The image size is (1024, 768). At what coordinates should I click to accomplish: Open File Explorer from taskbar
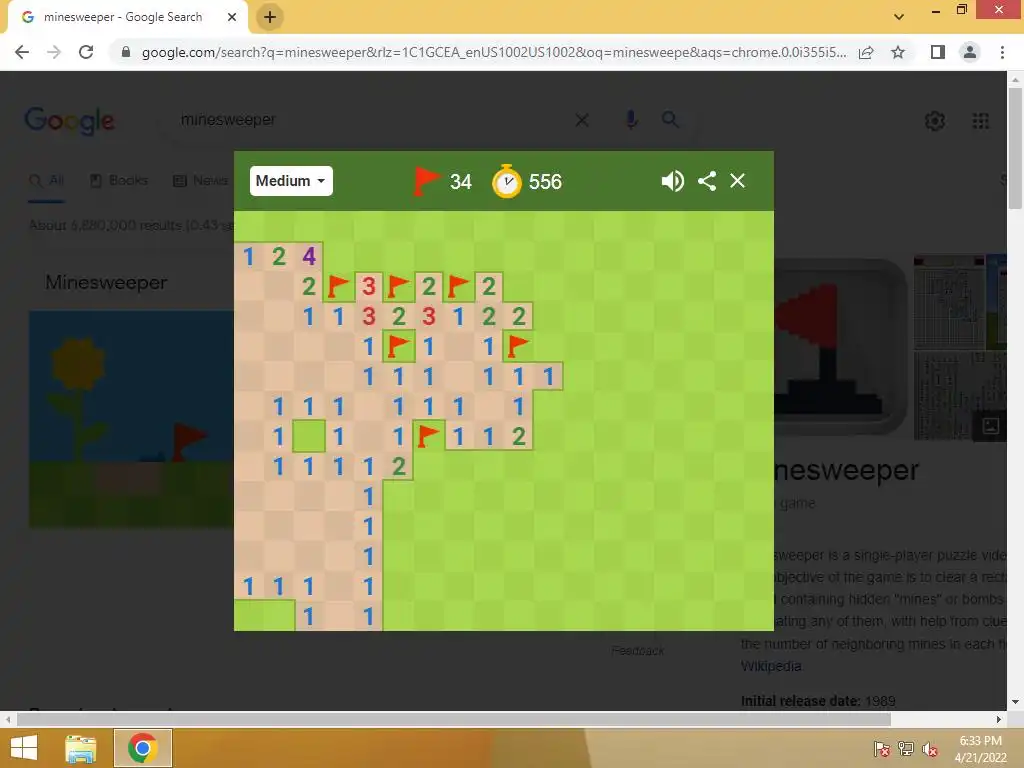tap(81, 748)
